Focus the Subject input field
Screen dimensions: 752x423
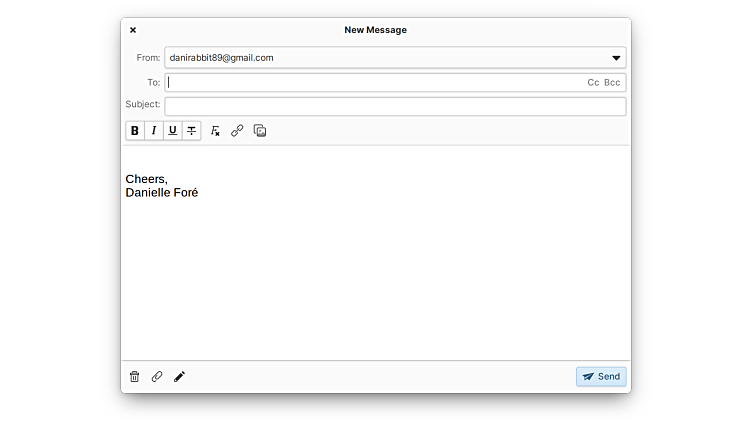[395, 106]
